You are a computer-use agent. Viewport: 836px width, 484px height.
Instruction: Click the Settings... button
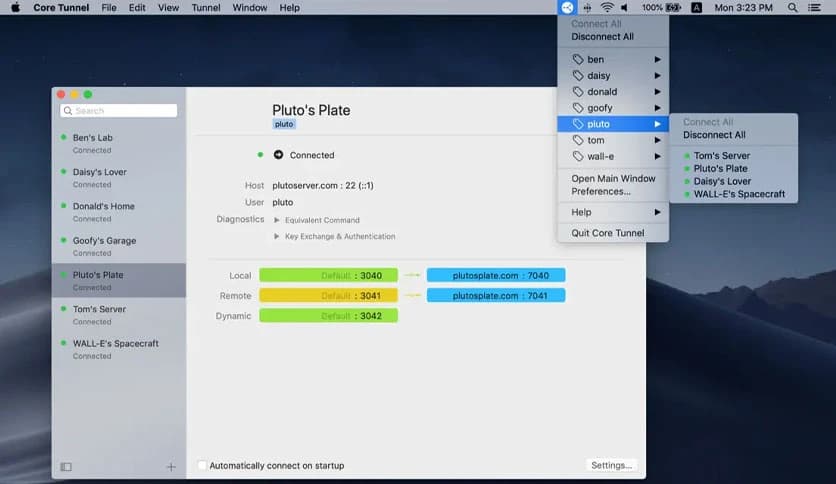(611, 465)
